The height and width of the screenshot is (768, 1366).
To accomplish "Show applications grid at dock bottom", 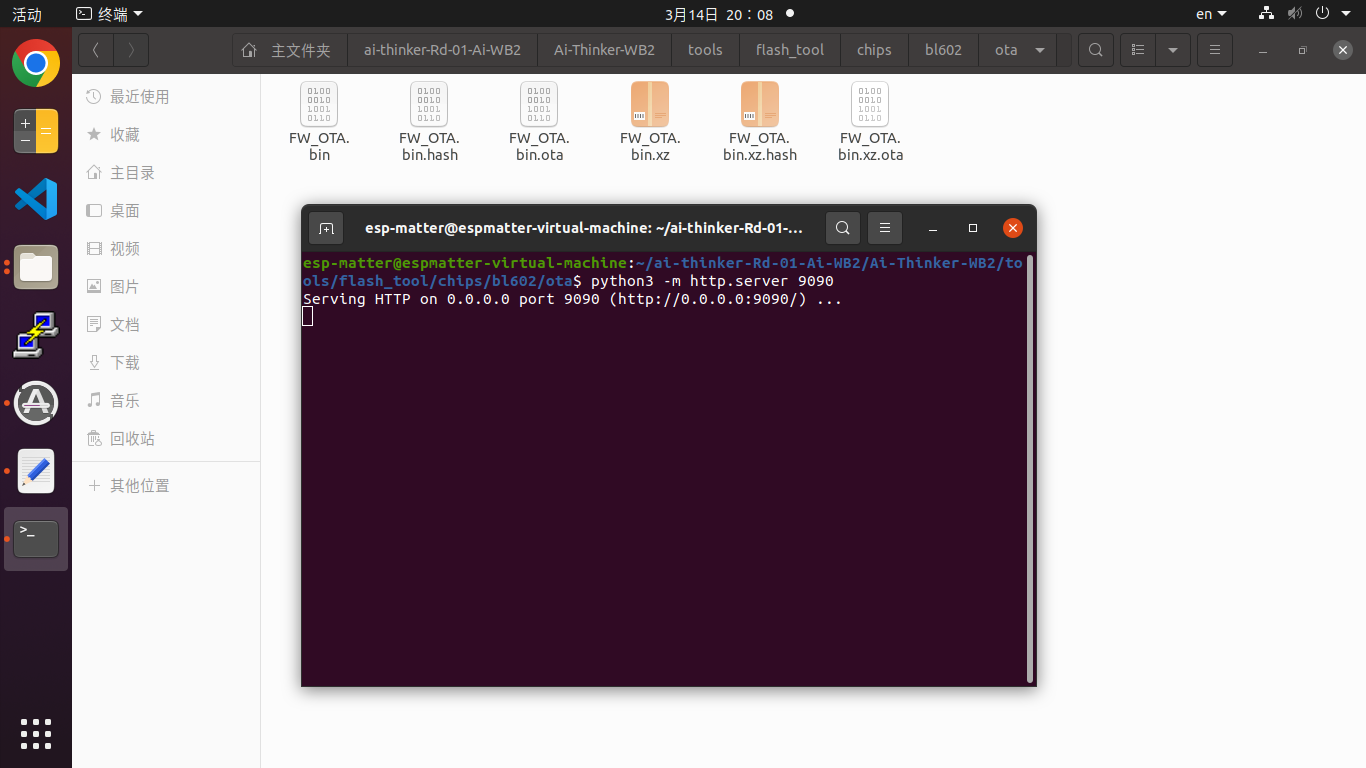I will coord(36,733).
